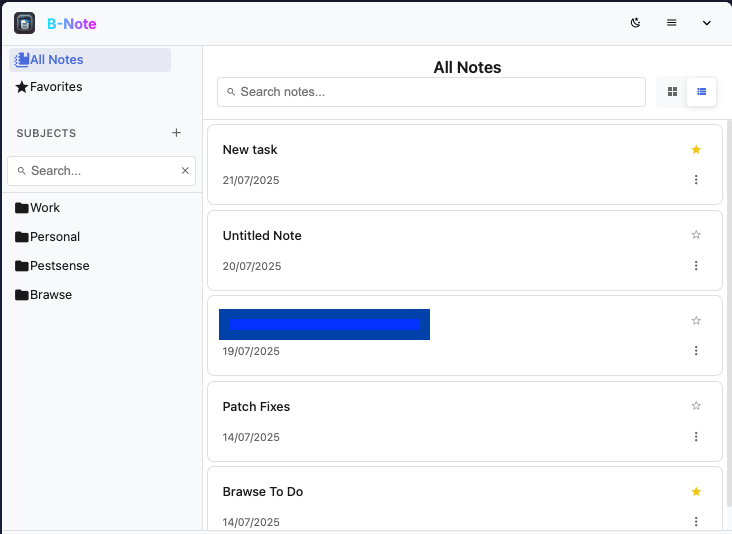Screen dimensions: 732x534
Task: Open the hamburger menu in the header
Action: [672, 23]
